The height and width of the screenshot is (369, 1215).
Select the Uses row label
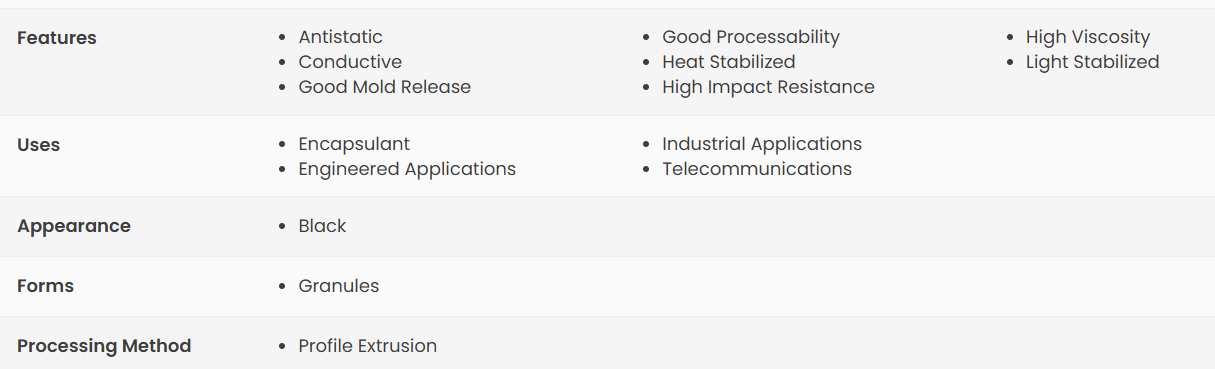coord(39,145)
